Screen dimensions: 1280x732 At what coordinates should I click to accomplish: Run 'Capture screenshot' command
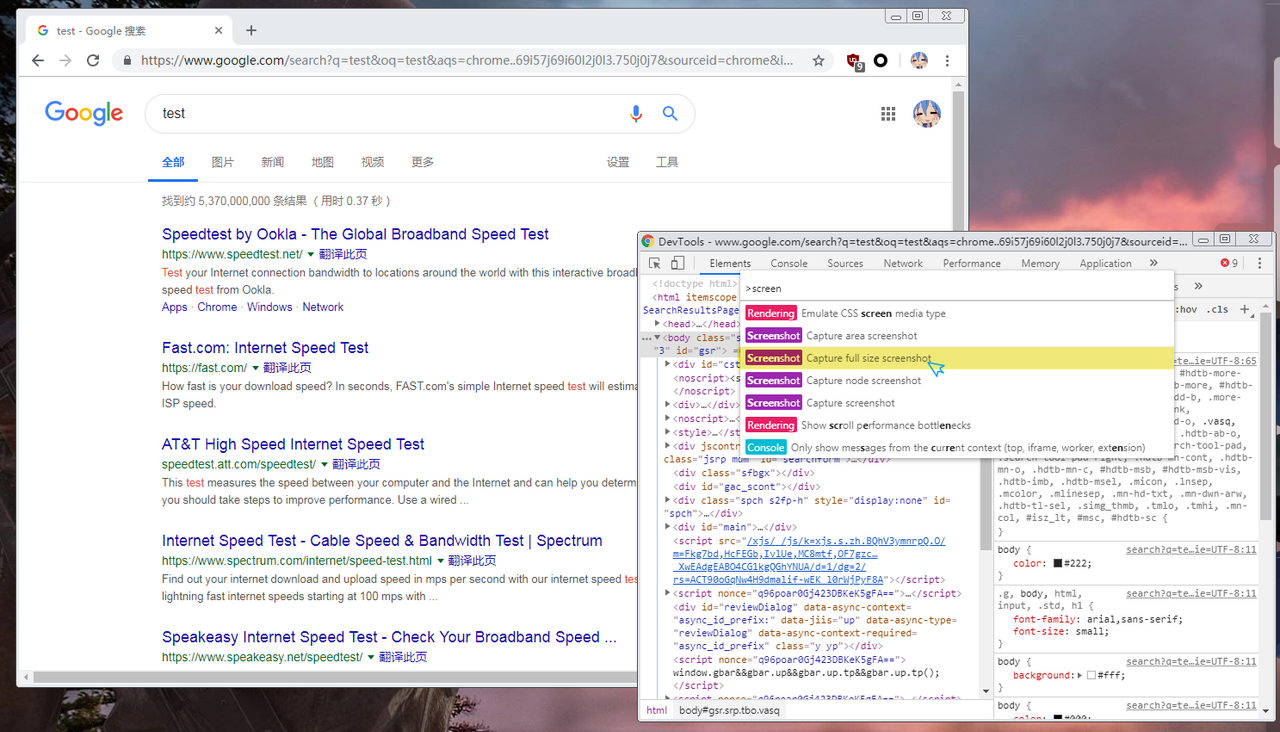[956, 403]
